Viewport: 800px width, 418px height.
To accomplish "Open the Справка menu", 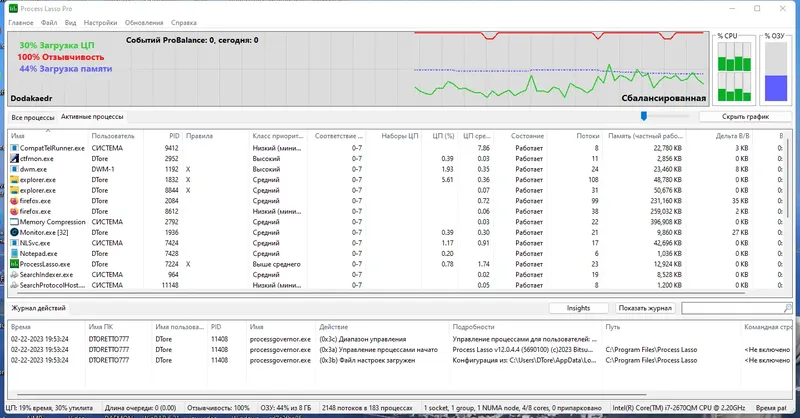I will [x=184, y=22].
